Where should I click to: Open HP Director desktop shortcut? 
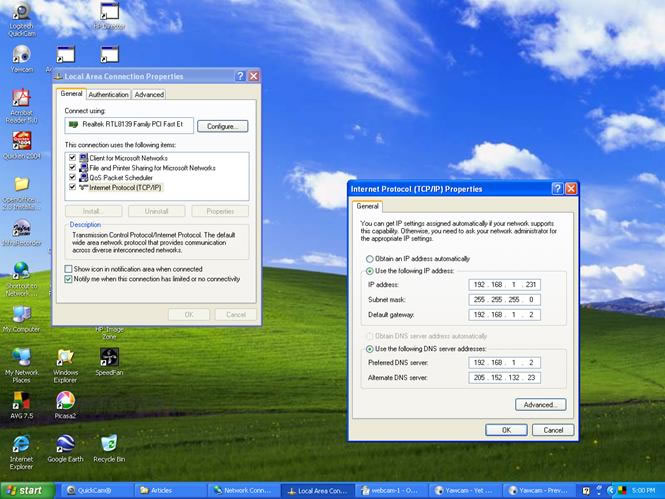tap(109, 16)
